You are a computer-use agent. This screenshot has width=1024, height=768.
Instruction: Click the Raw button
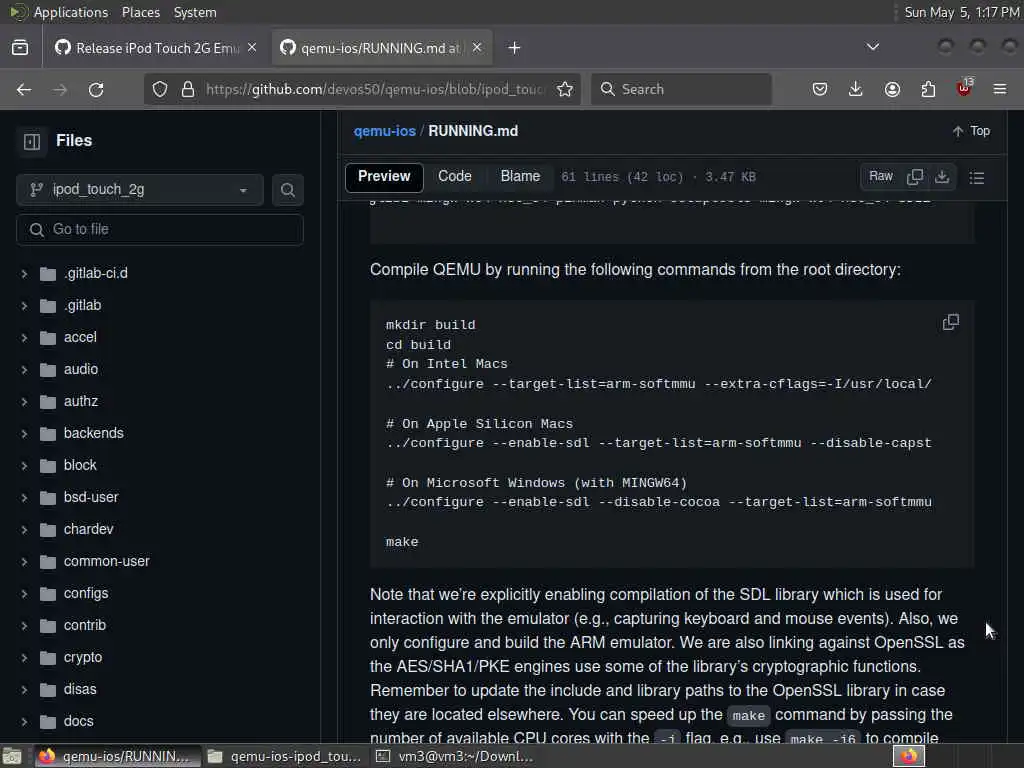point(880,176)
